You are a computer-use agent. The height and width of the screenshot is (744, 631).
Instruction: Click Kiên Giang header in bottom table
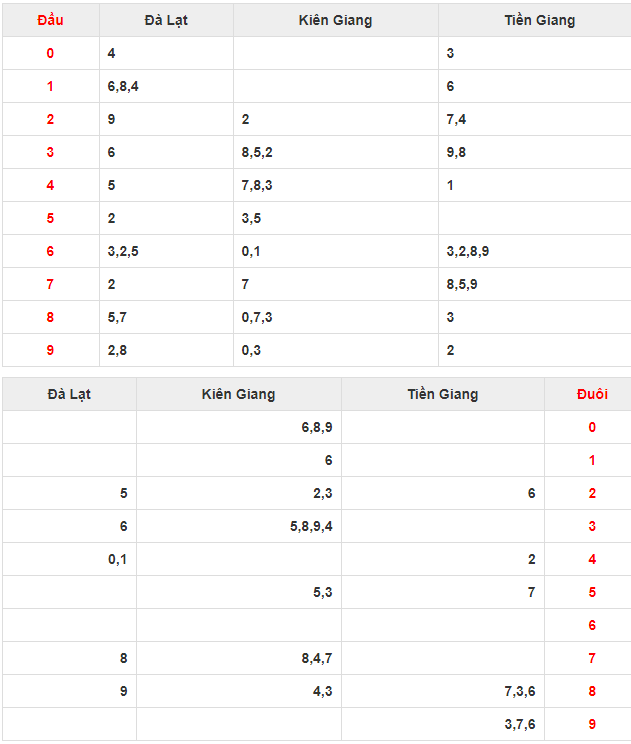click(x=238, y=394)
